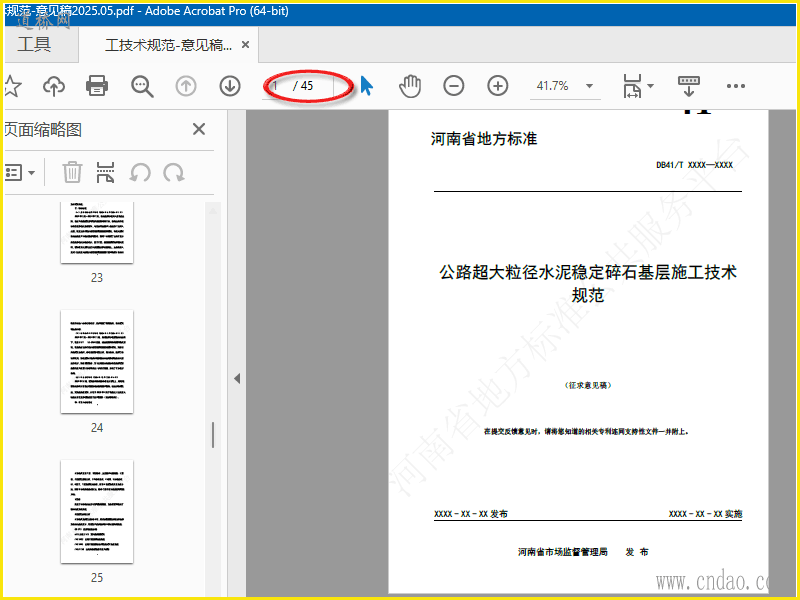Click the 河南省市场监督管理局 text
The height and width of the screenshot is (600, 800).
pyautogui.click(x=563, y=552)
